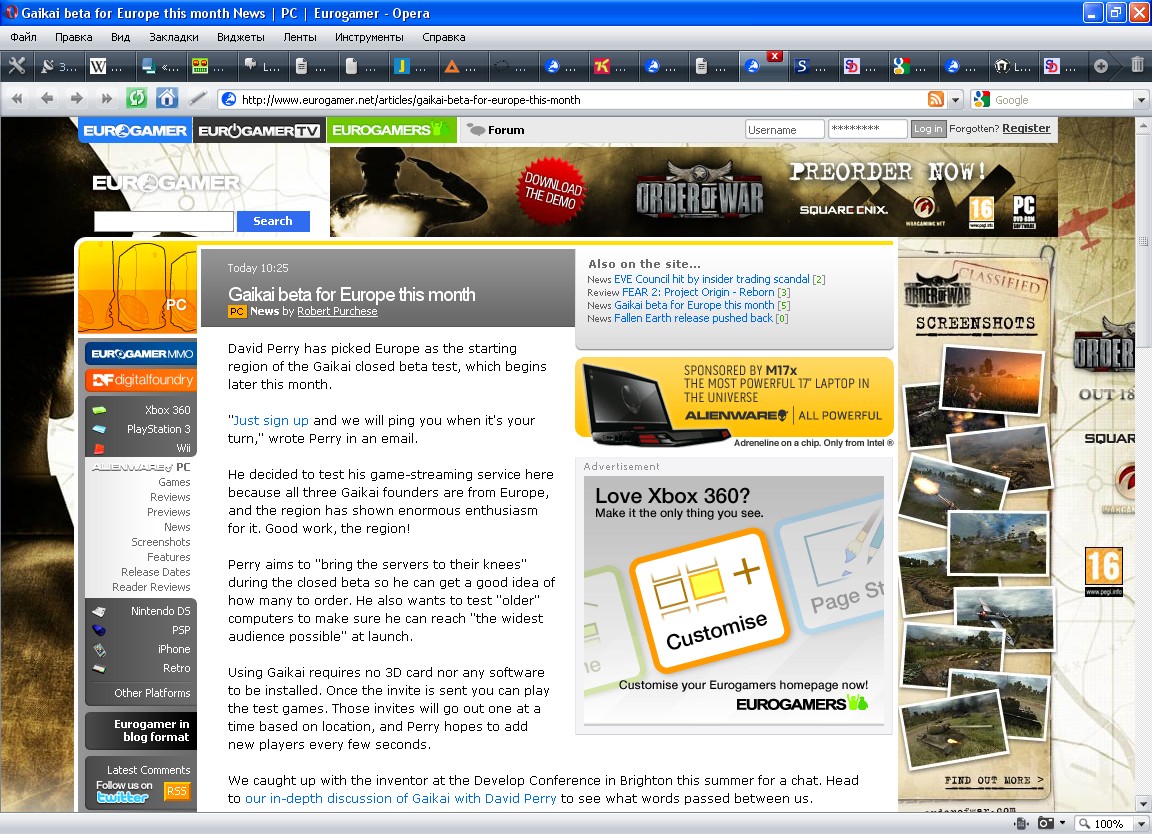Open the Digital Foundry sidebar banner
The height and width of the screenshot is (834, 1152).
click(x=141, y=380)
